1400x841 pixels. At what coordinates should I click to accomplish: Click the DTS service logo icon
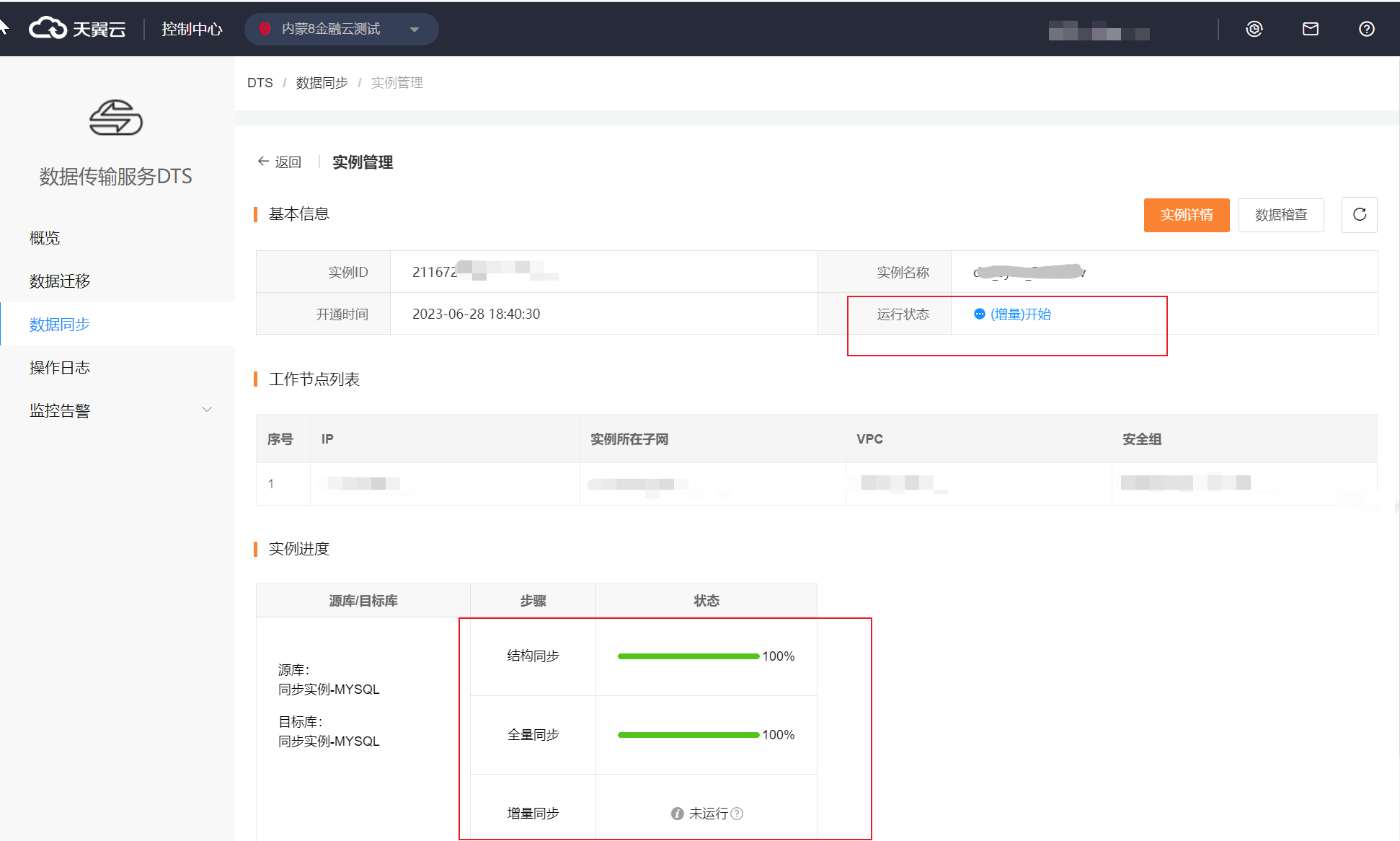click(115, 118)
